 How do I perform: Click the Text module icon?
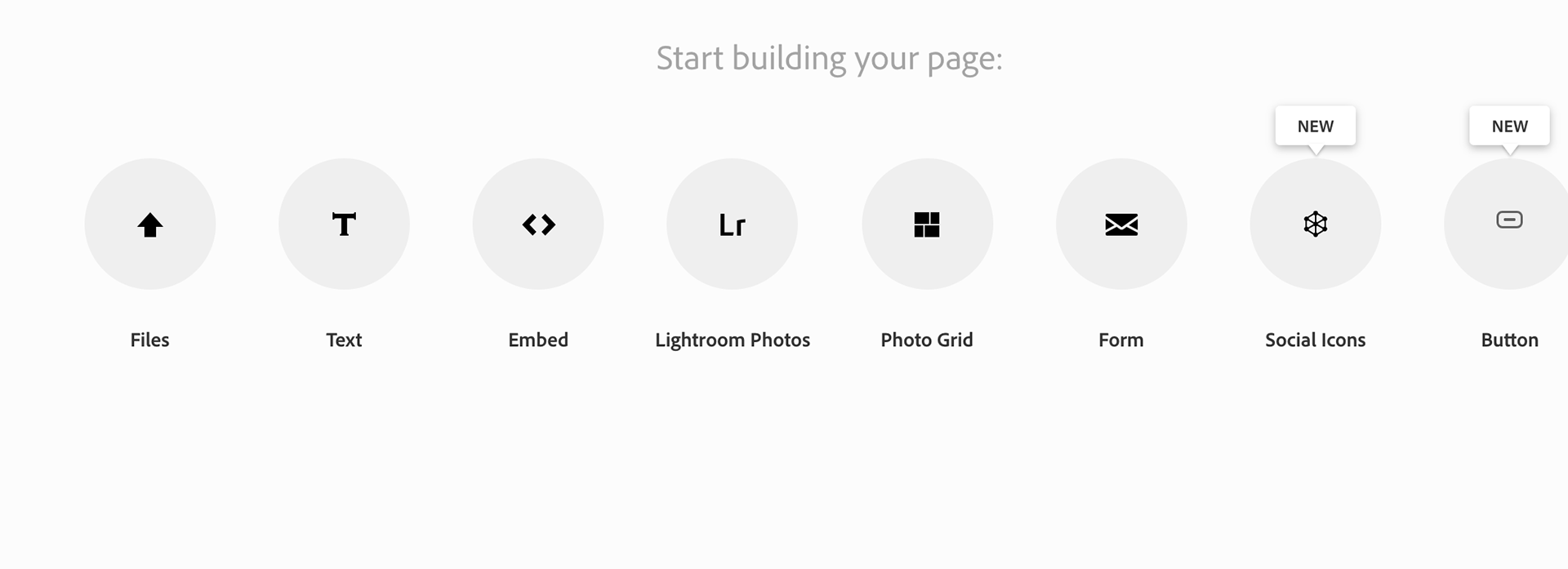point(344,224)
